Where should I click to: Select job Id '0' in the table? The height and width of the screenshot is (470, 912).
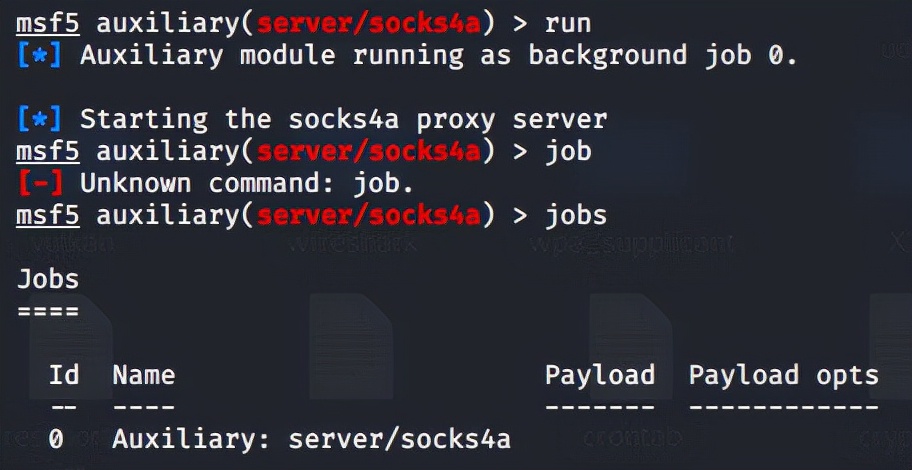coord(56,439)
